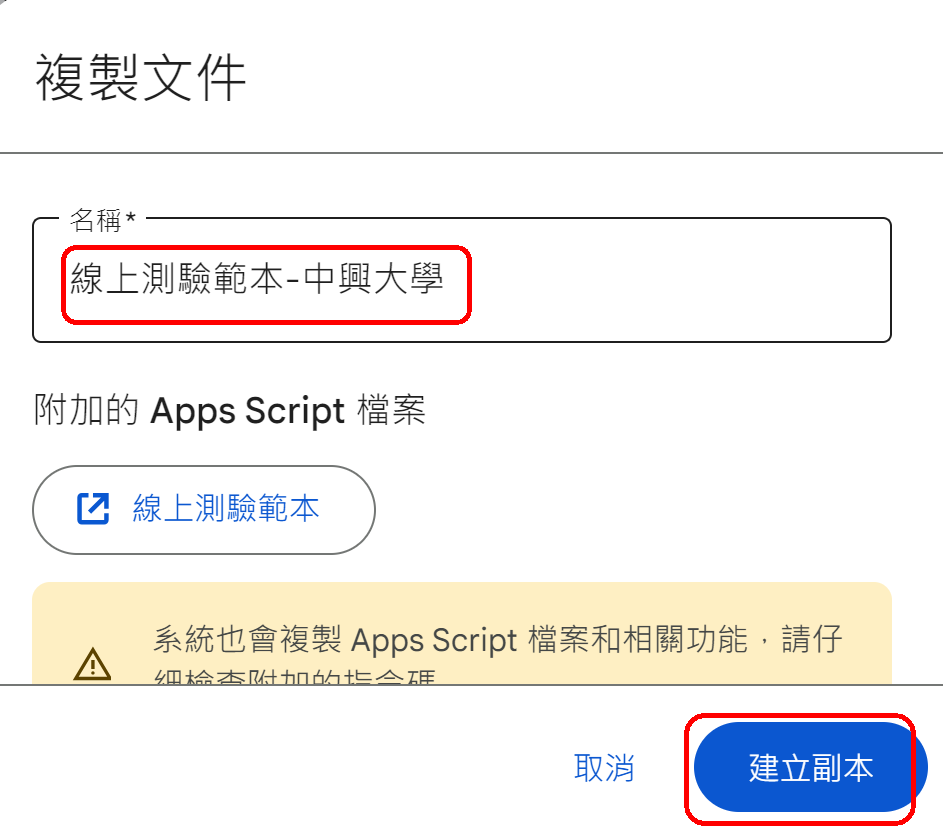Viewport: 943px width, 830px height.
Task: Click the open-in-new icon on the script chip
Action: click(92, 509)
